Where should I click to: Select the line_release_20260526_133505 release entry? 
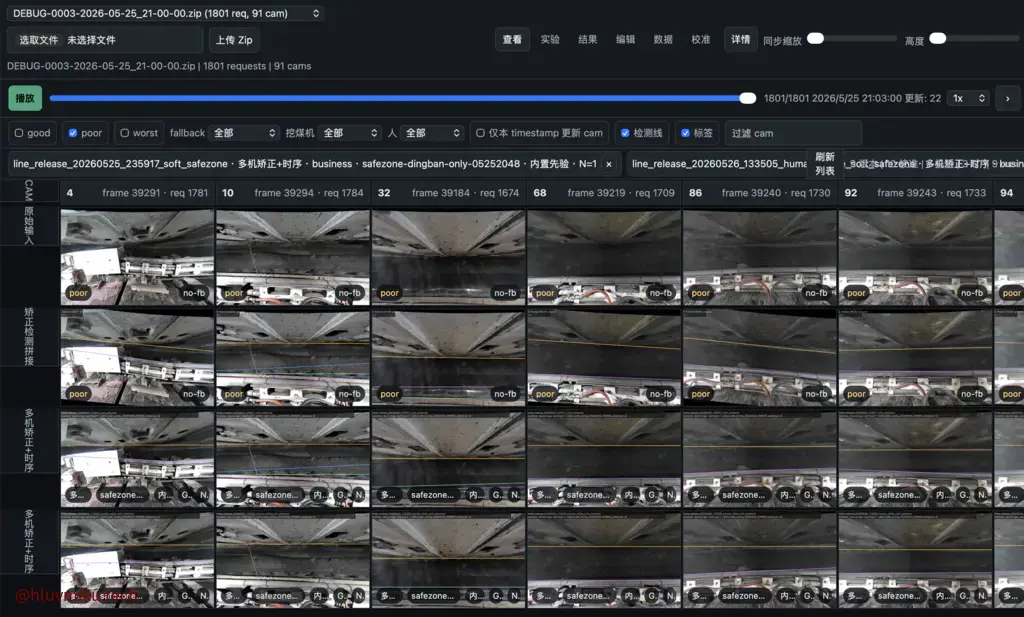pyautogui.click(x=718, y=164)
